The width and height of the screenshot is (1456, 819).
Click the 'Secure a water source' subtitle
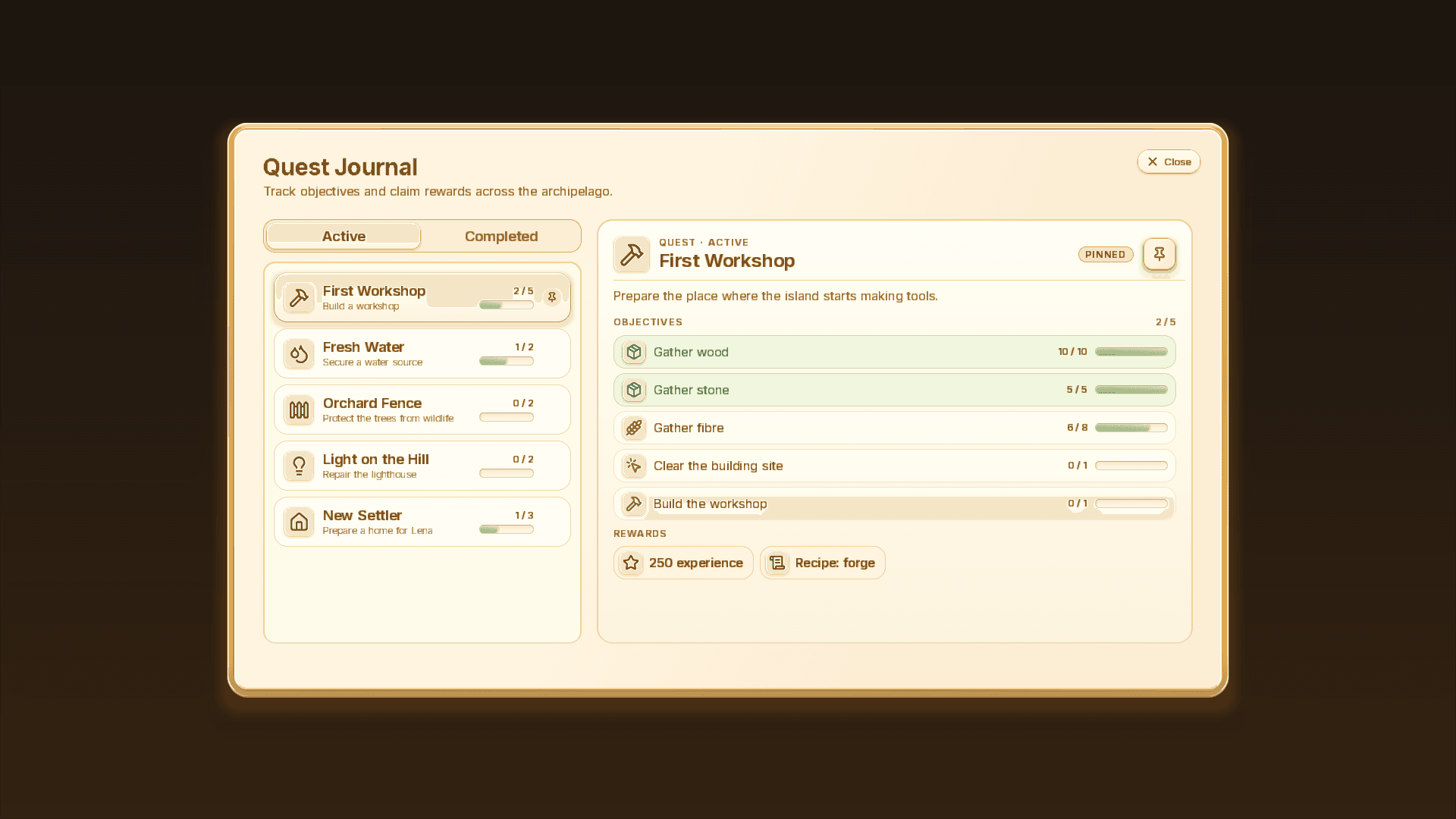[372, 362]
